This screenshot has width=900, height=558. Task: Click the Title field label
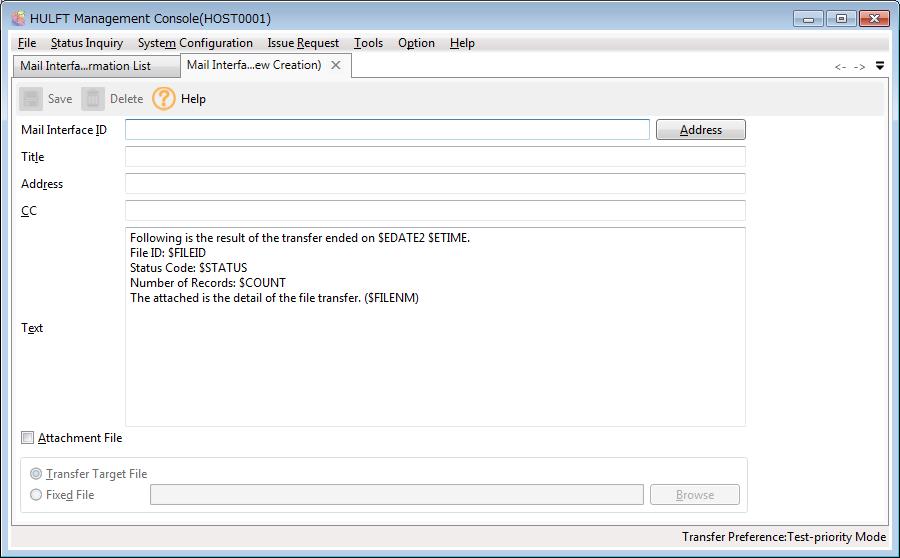click(x=33, y=157)
